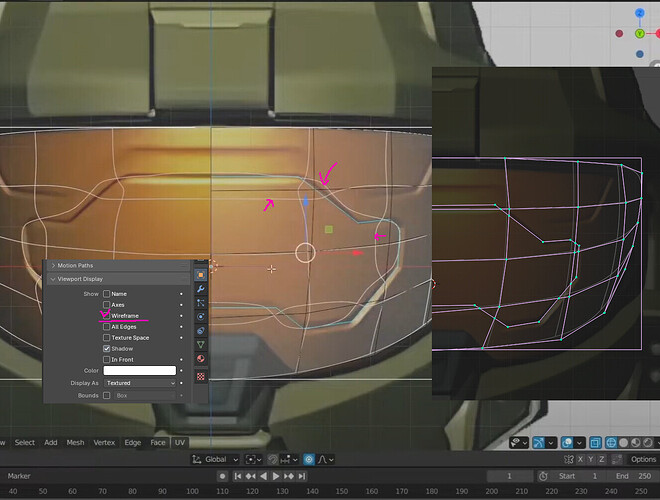Enable the Bounds checkbox

coord(106,396)
